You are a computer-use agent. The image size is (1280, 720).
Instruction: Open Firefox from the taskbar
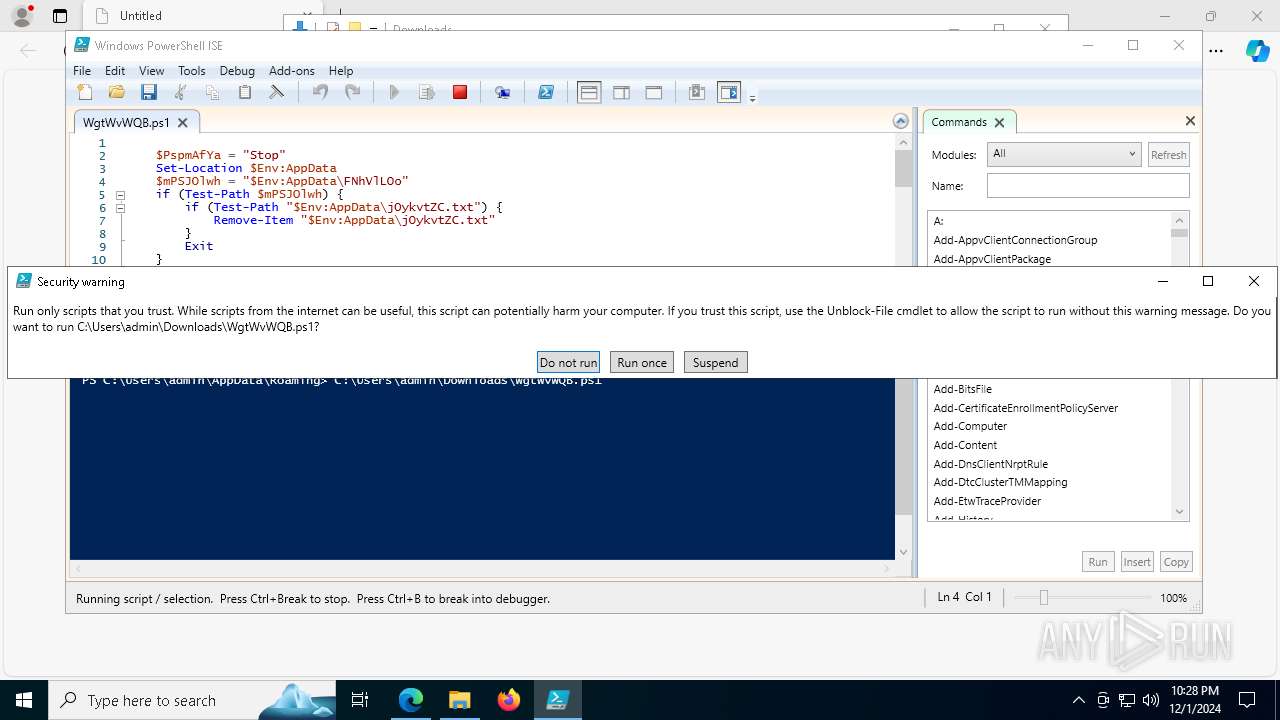tap(509, 700)
